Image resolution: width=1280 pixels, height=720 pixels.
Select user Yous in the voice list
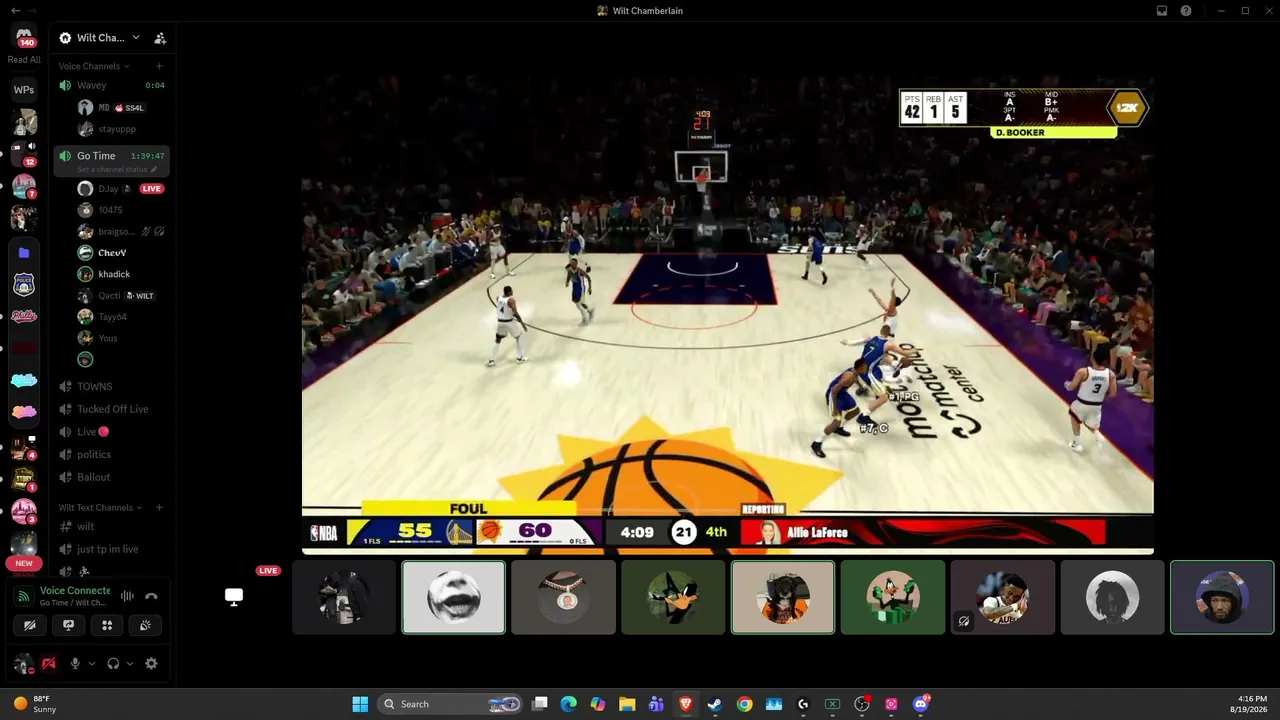coord(108,338)
